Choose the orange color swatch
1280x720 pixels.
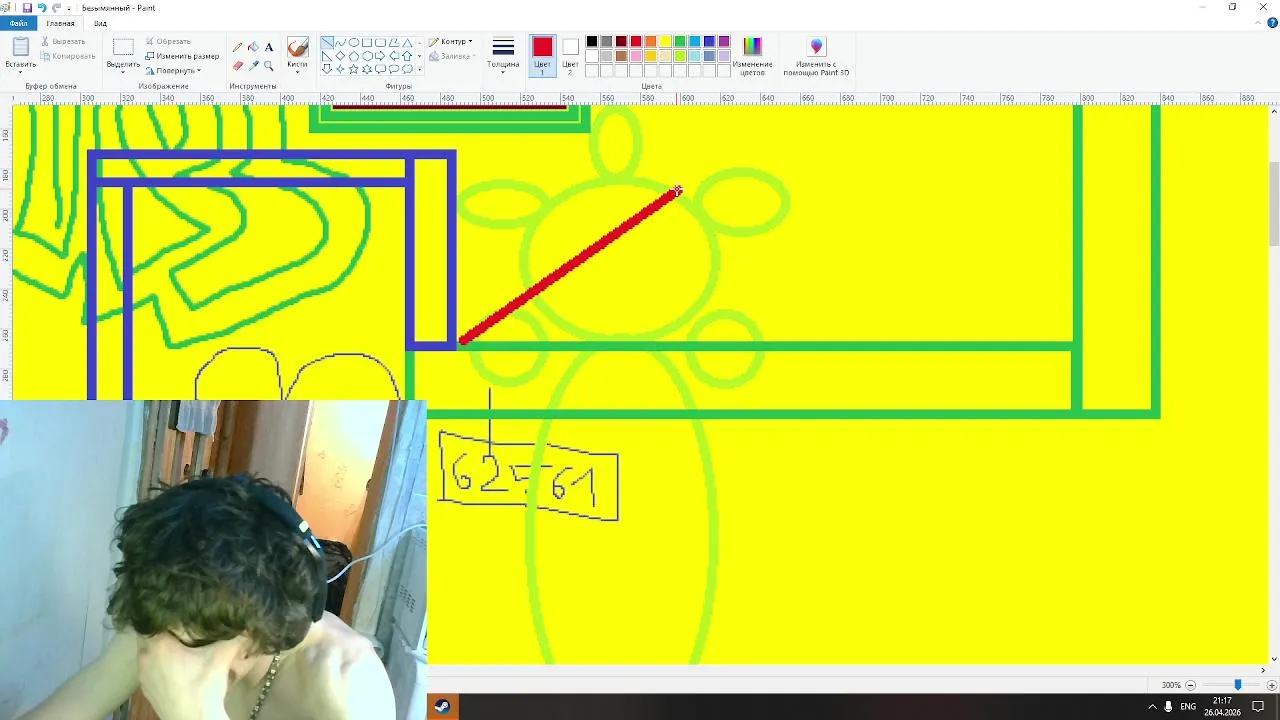coord(650,42)
